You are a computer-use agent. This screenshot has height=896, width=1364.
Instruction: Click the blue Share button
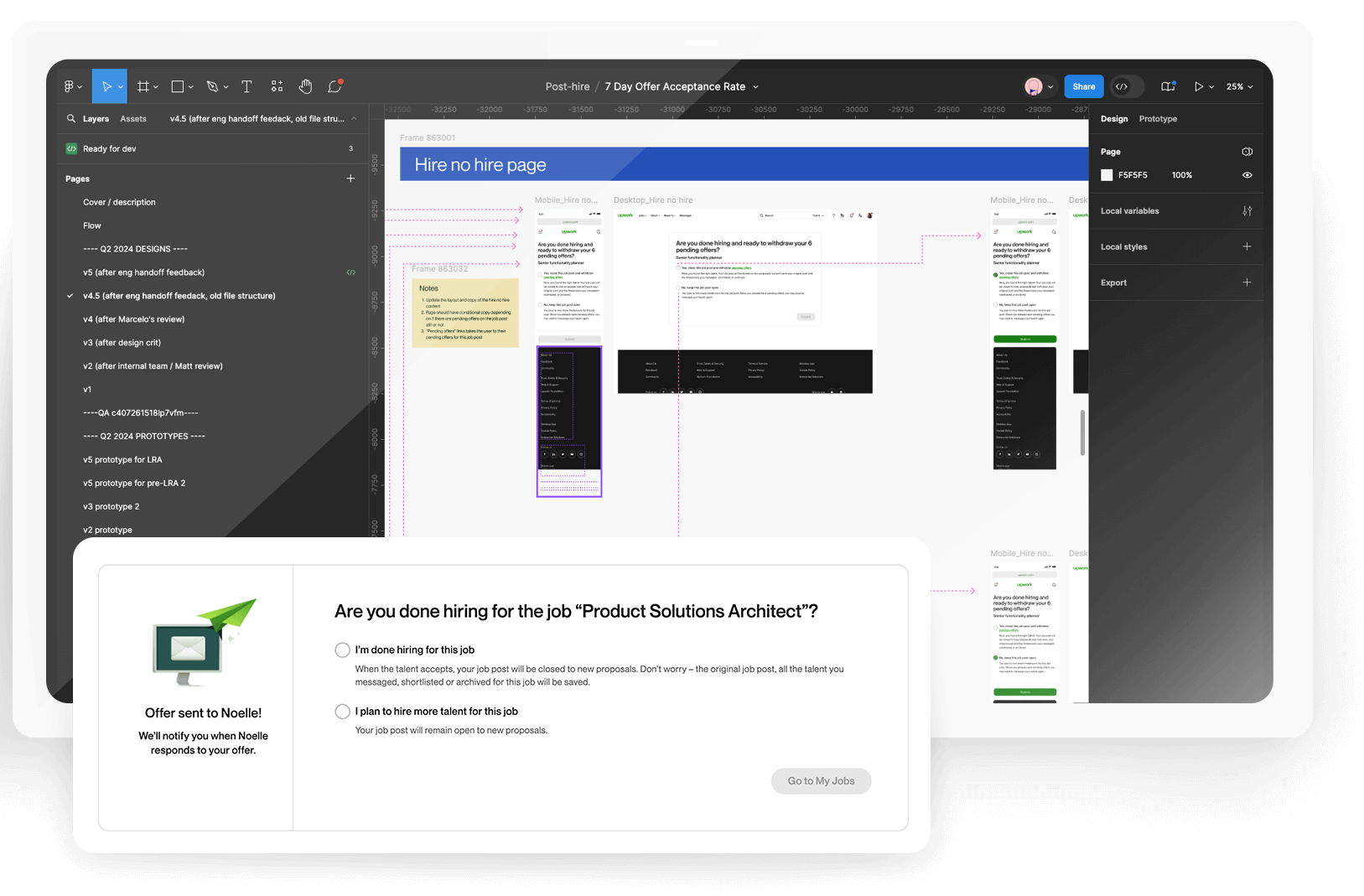(1083, 86)
